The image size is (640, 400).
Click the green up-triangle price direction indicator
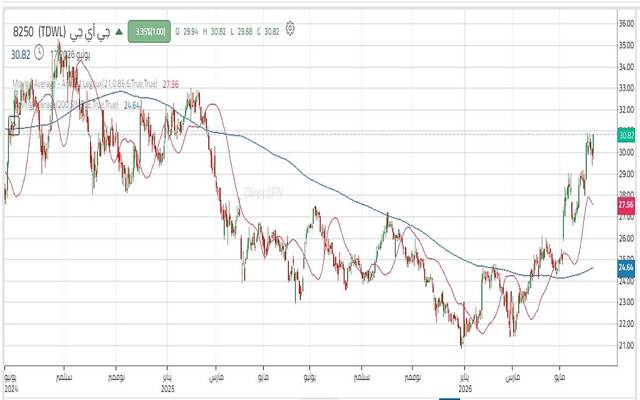coord(119,31)
